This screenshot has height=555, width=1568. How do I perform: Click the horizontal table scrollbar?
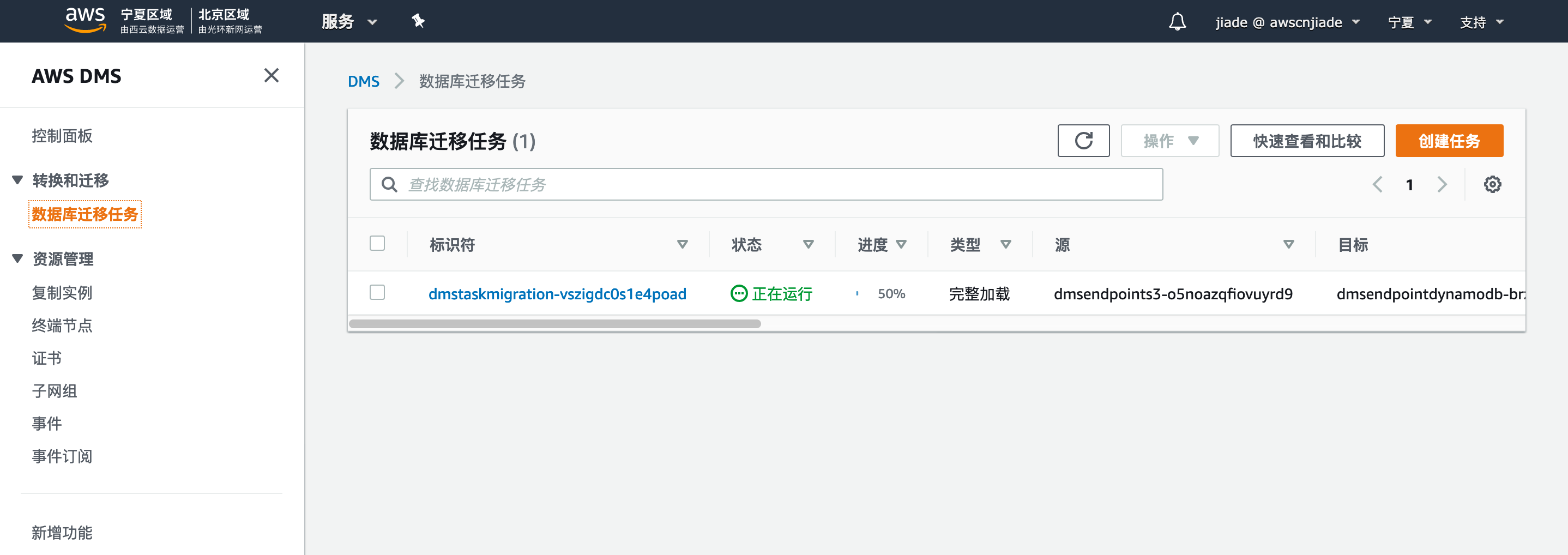pos(554,324)
